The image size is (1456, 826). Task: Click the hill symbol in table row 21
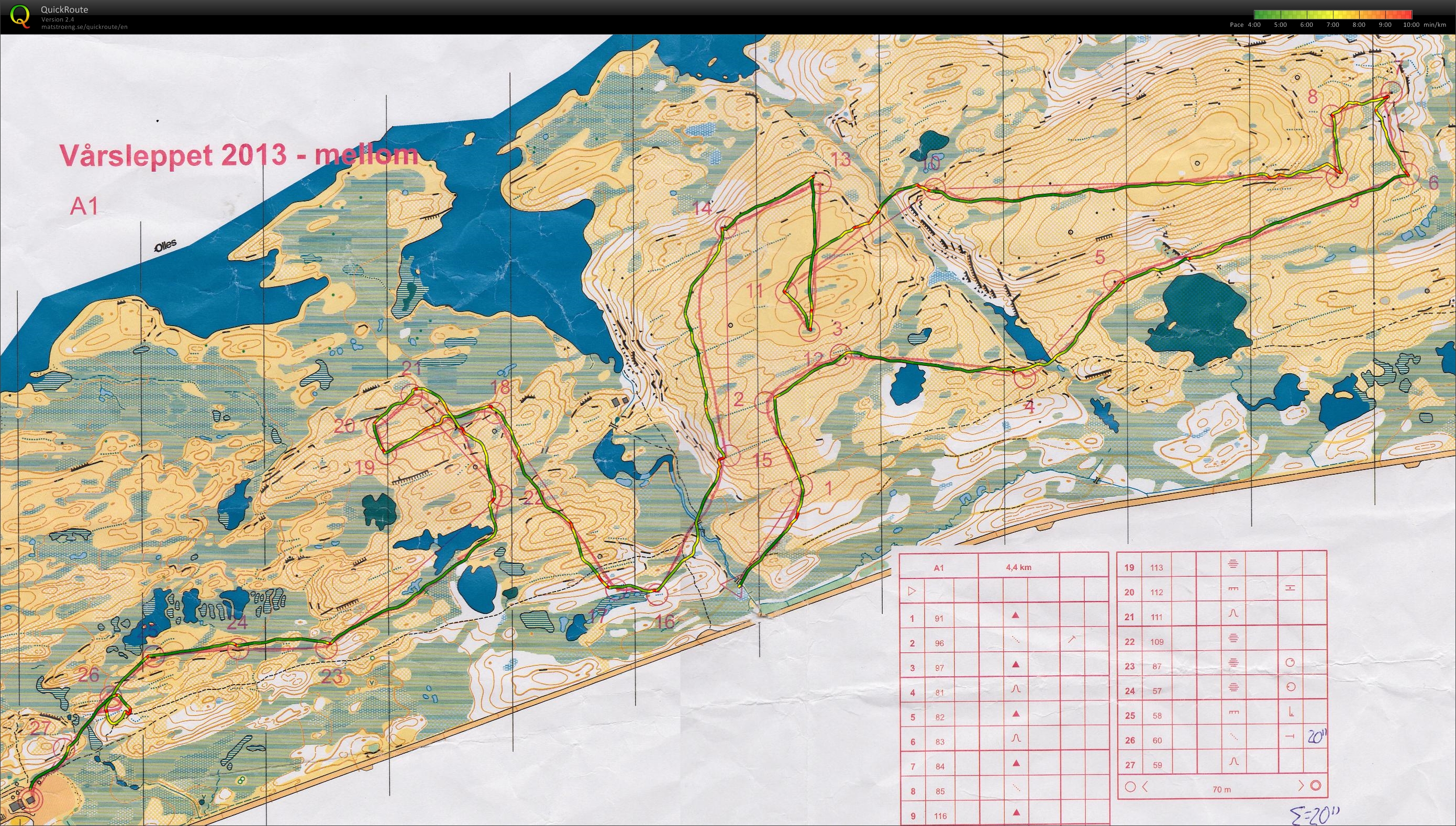pos(1233,614)
